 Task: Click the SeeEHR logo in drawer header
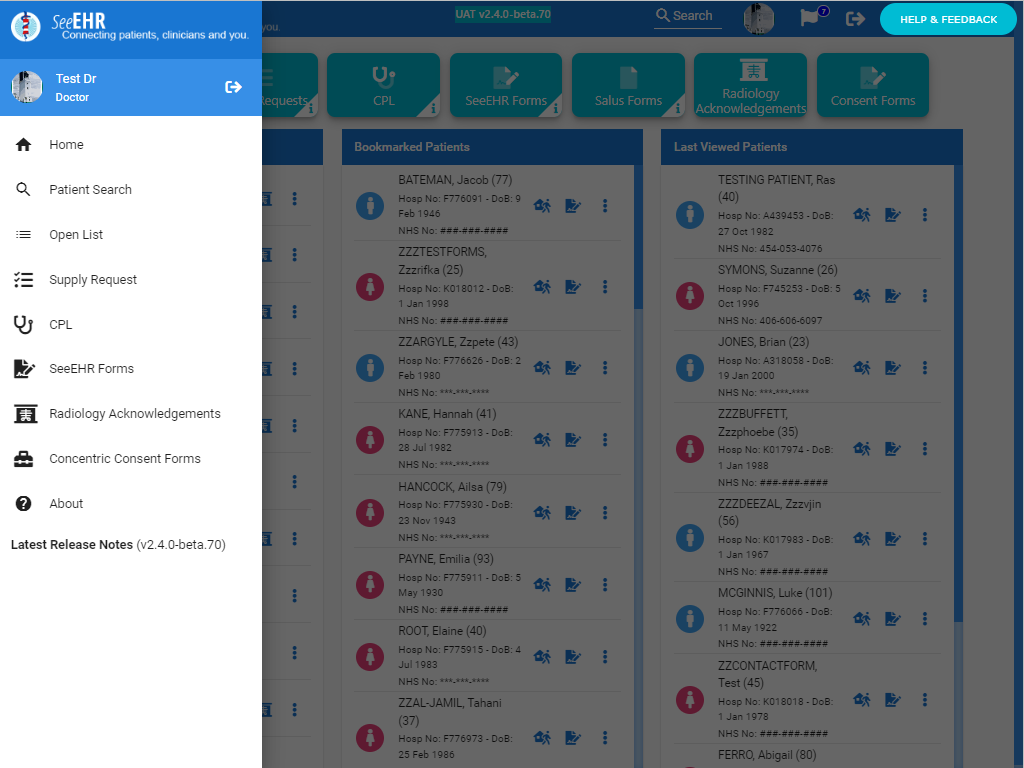(x=26, y=26)
